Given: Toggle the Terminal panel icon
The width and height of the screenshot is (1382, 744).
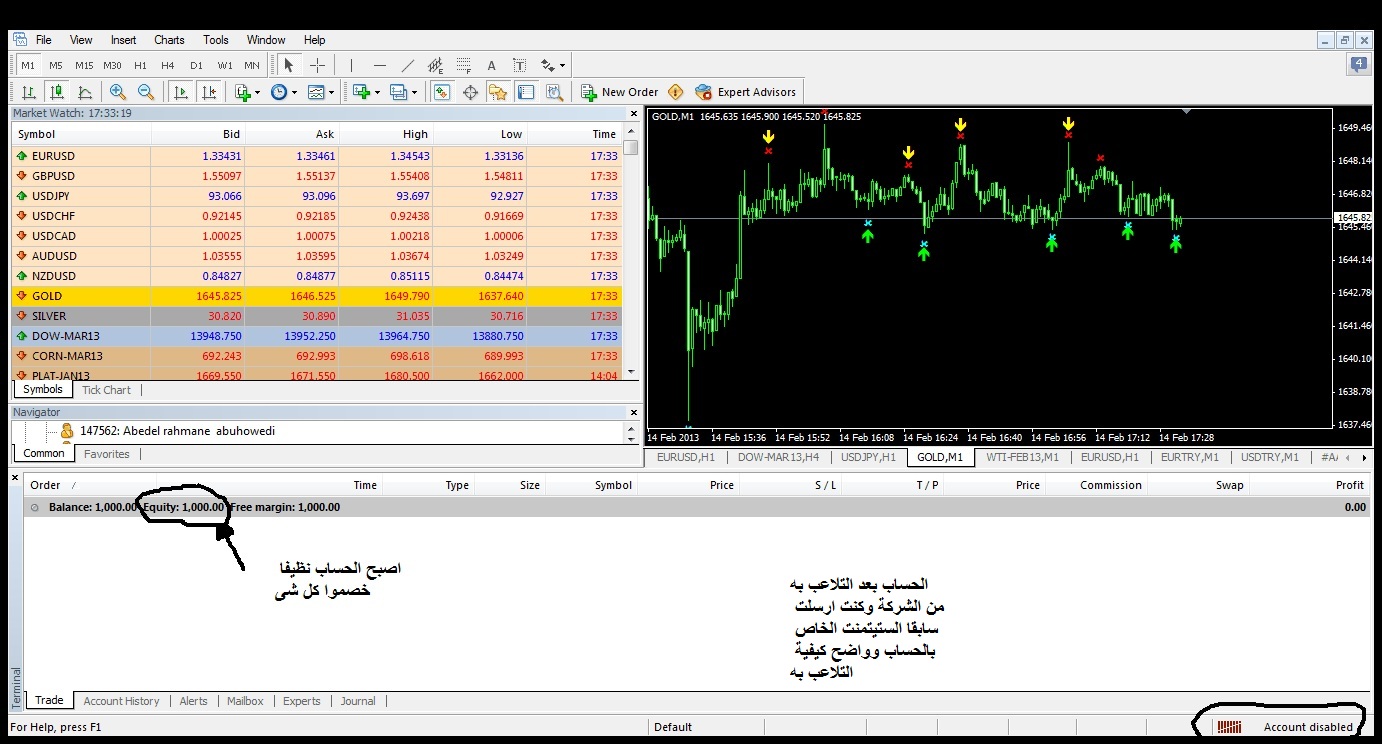Looking at the screenshot, I should (526, 92).
